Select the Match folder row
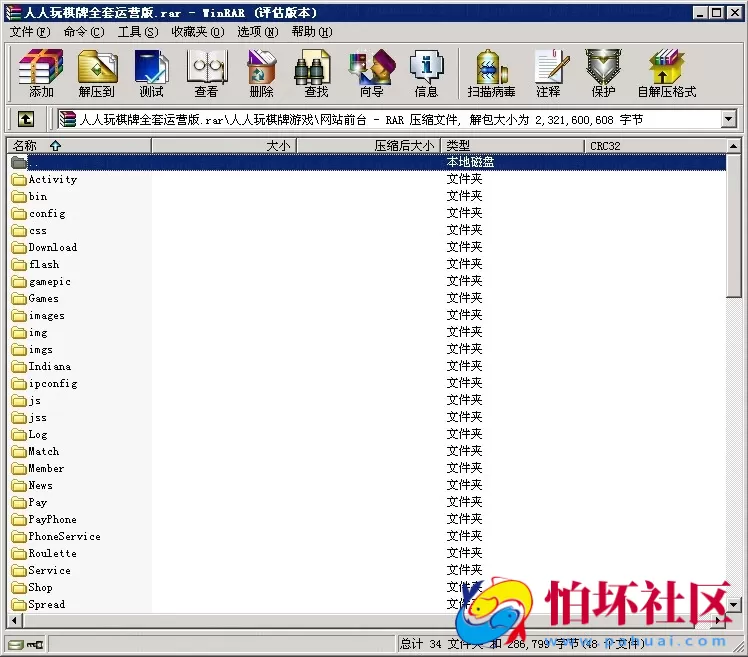This screenshot has height=657, width=748. (x=366, y=452)
